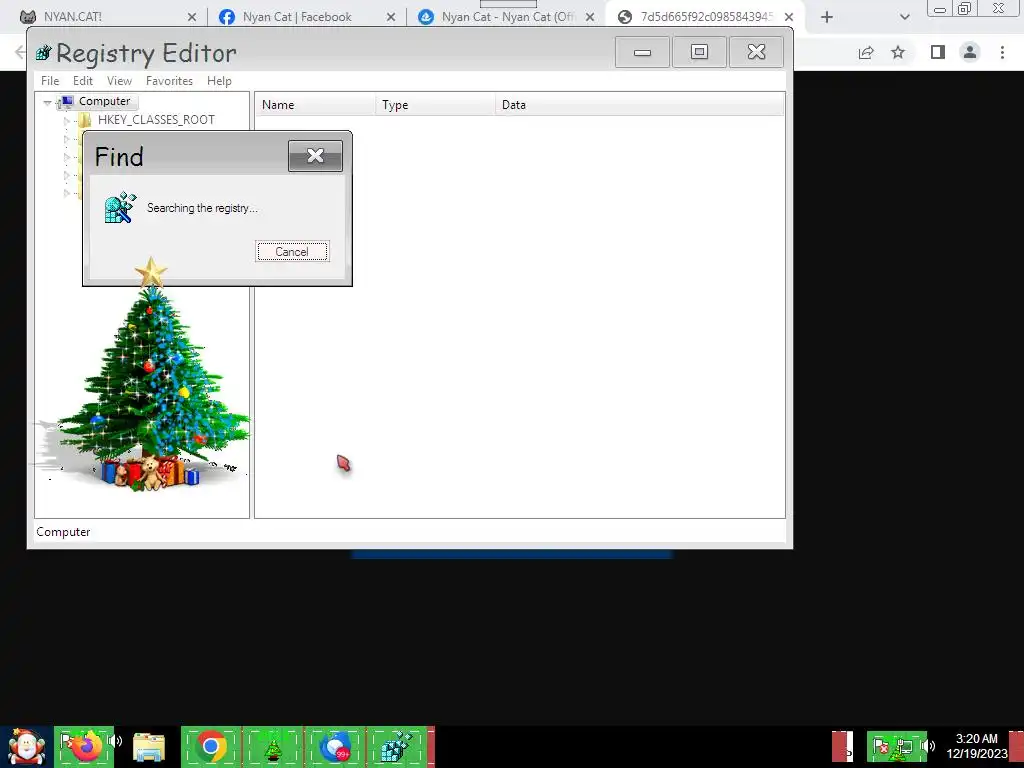
Task: Close the NYAN.CAT! tab
Action: [x=192, y=17]
